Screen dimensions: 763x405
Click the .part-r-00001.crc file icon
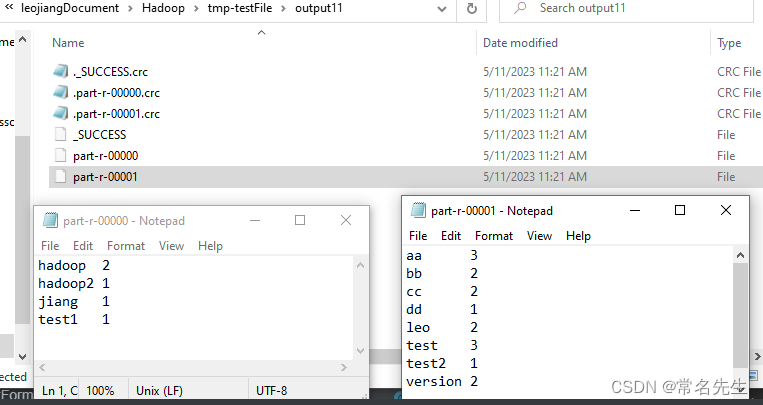click(60, 113)
